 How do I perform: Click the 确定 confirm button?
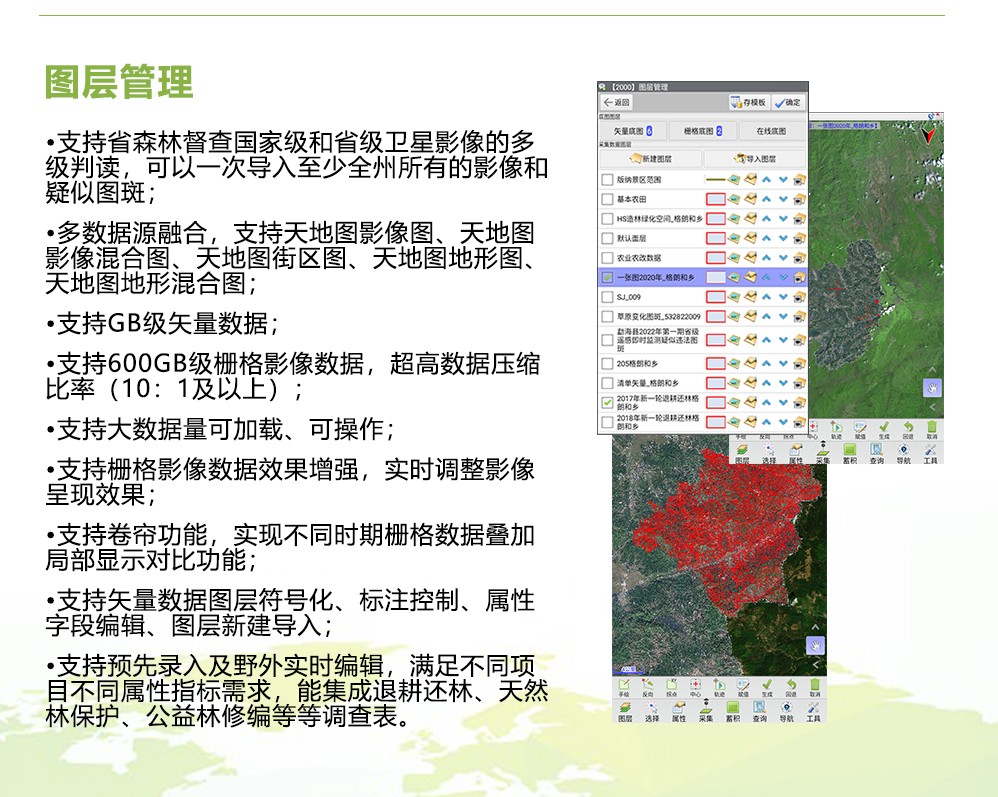pos(787,102)
